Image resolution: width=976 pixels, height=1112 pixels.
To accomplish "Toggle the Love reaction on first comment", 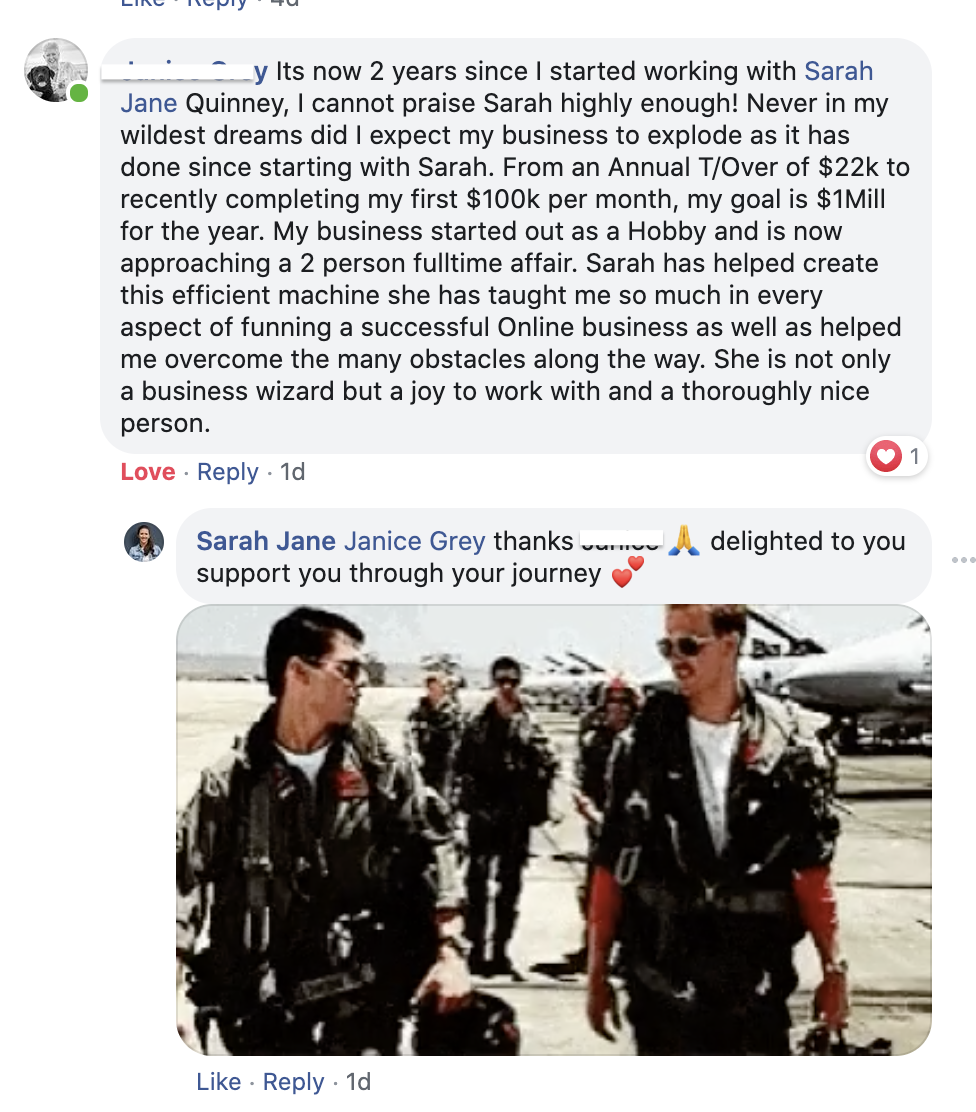I will click(x=148, y=472).
